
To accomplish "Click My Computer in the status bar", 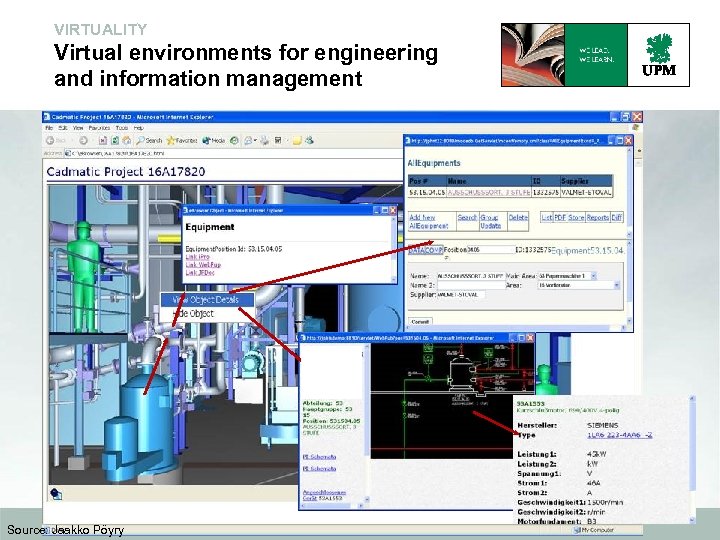I will [x=593, y=530].
